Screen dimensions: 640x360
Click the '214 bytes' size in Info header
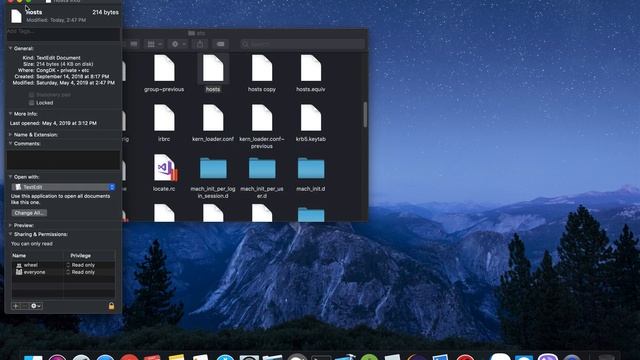coord(105,12)
